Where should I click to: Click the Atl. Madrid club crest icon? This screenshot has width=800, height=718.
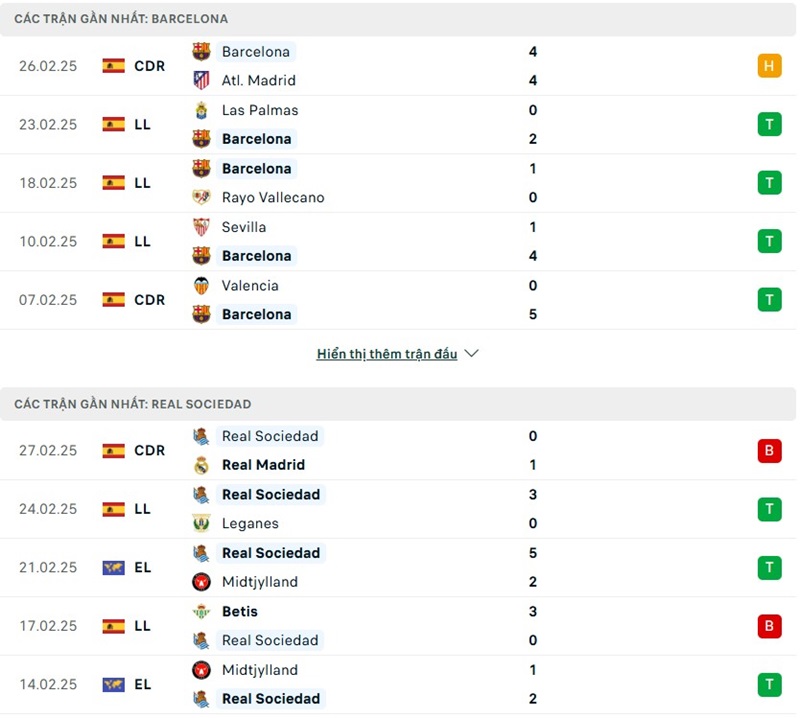click(x=202, y=80)
